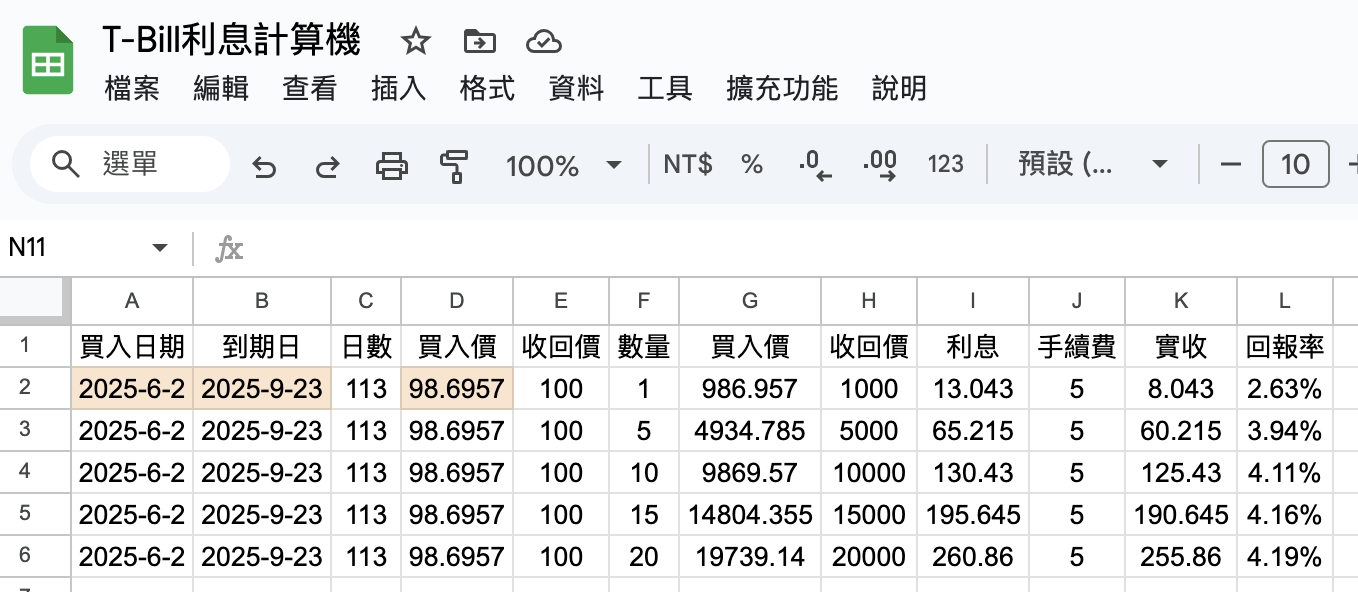Select the 利息 header cell

tap(973, 346)
